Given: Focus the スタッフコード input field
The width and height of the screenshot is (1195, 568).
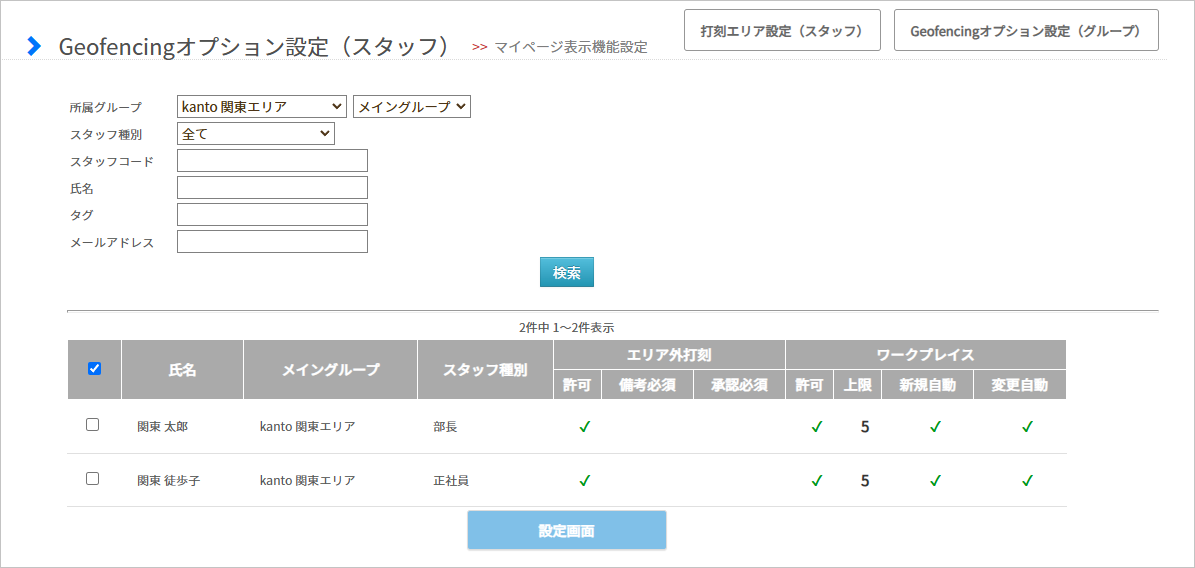Looking at the screenshot, I should click(x=272, y=161).
